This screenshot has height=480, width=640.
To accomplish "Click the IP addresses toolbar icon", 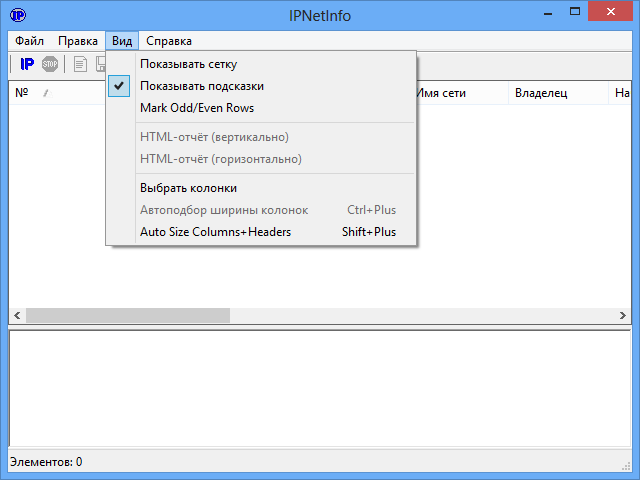I will pos(27,64).
